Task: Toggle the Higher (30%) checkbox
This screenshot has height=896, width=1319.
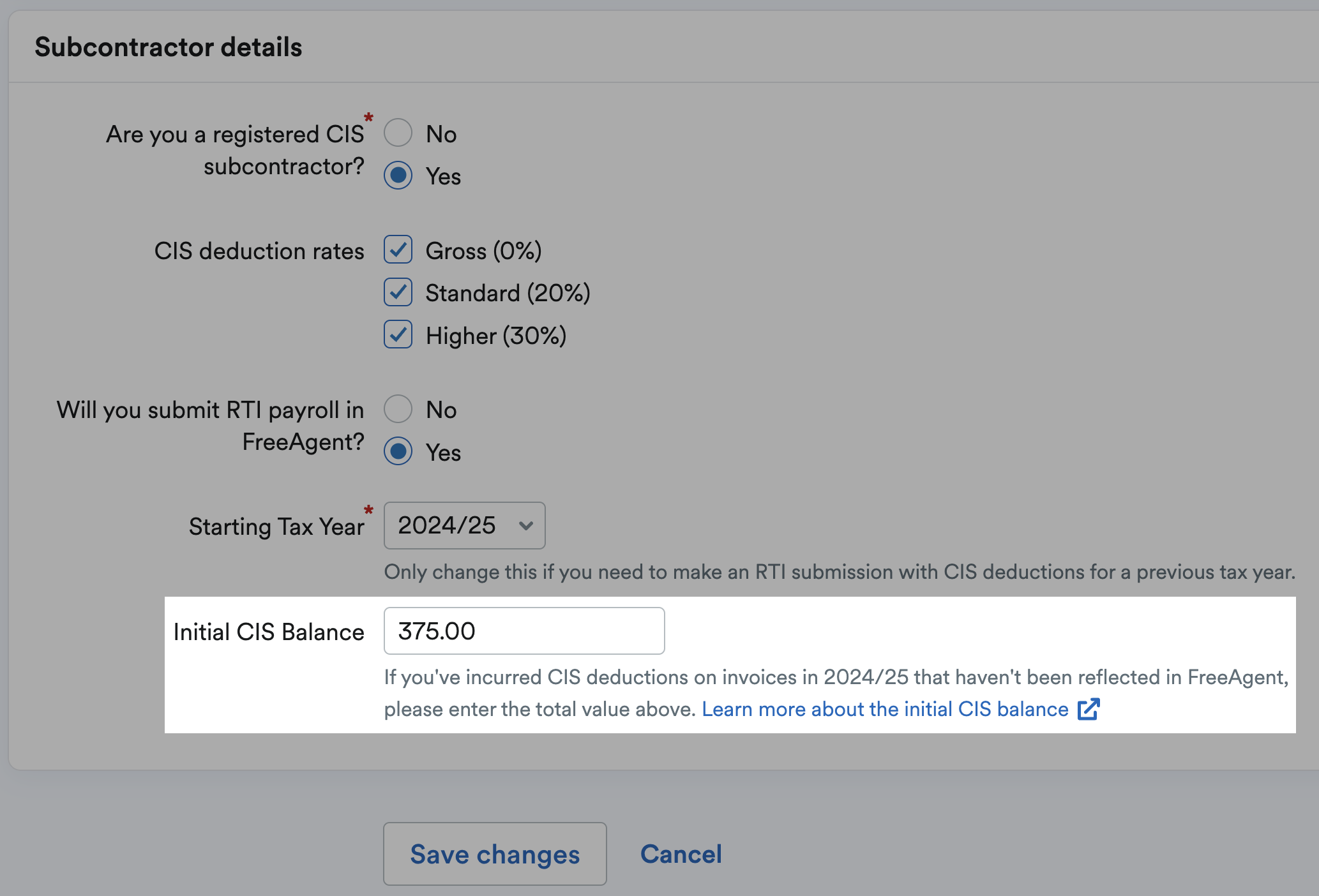Action: point(398,334)
